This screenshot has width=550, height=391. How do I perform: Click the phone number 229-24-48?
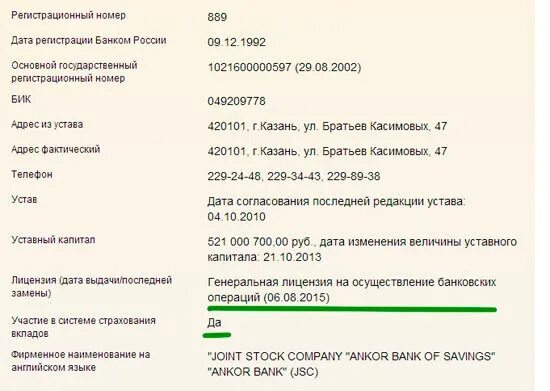click(x=234, y=176)
